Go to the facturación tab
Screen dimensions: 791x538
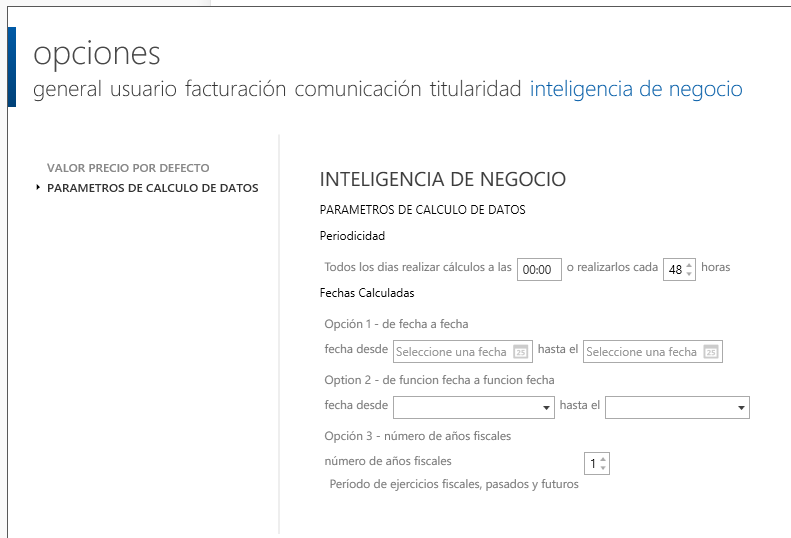click(x=235, y=89)
